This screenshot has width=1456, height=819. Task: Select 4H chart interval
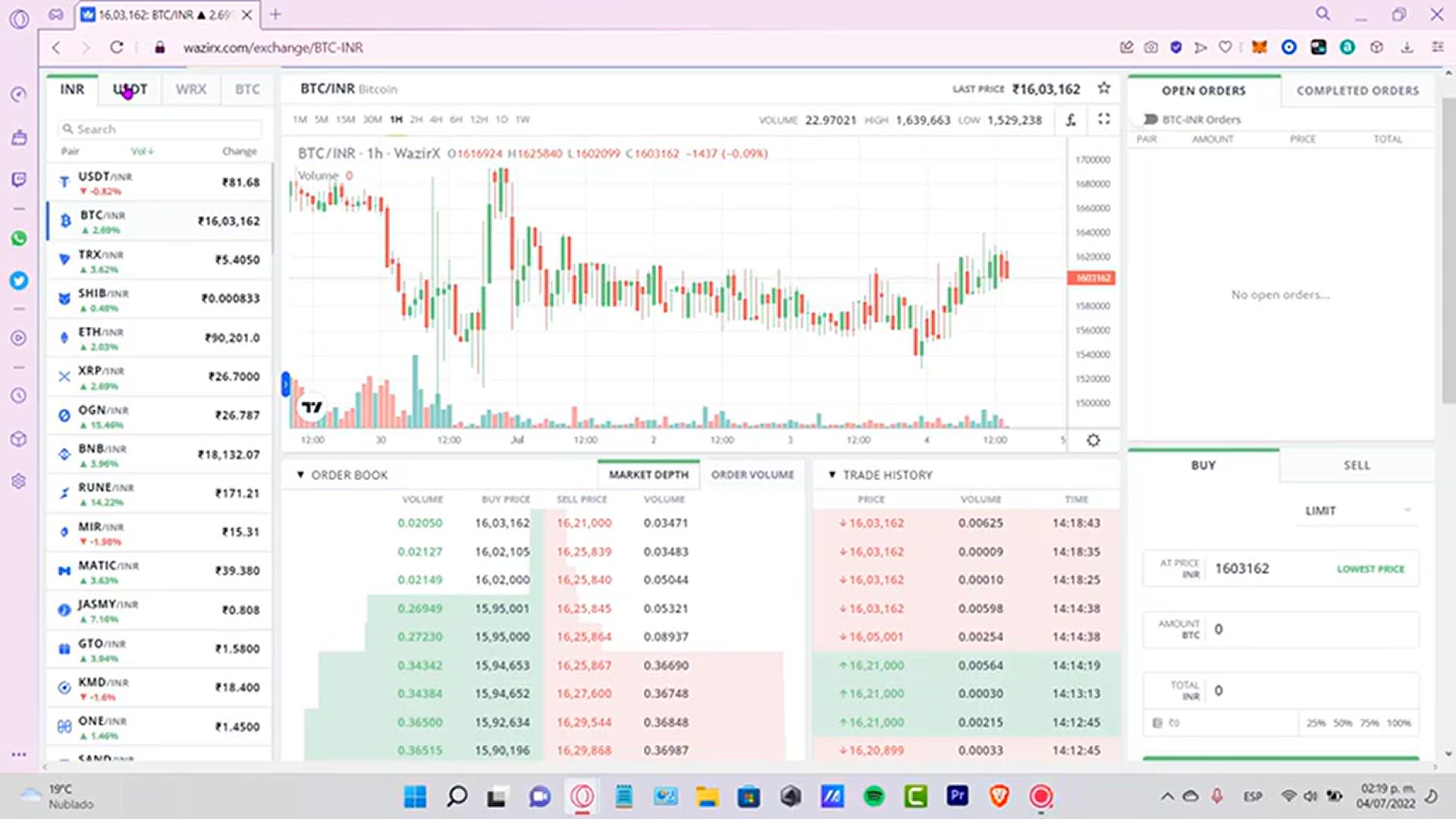tap(435, 119)
